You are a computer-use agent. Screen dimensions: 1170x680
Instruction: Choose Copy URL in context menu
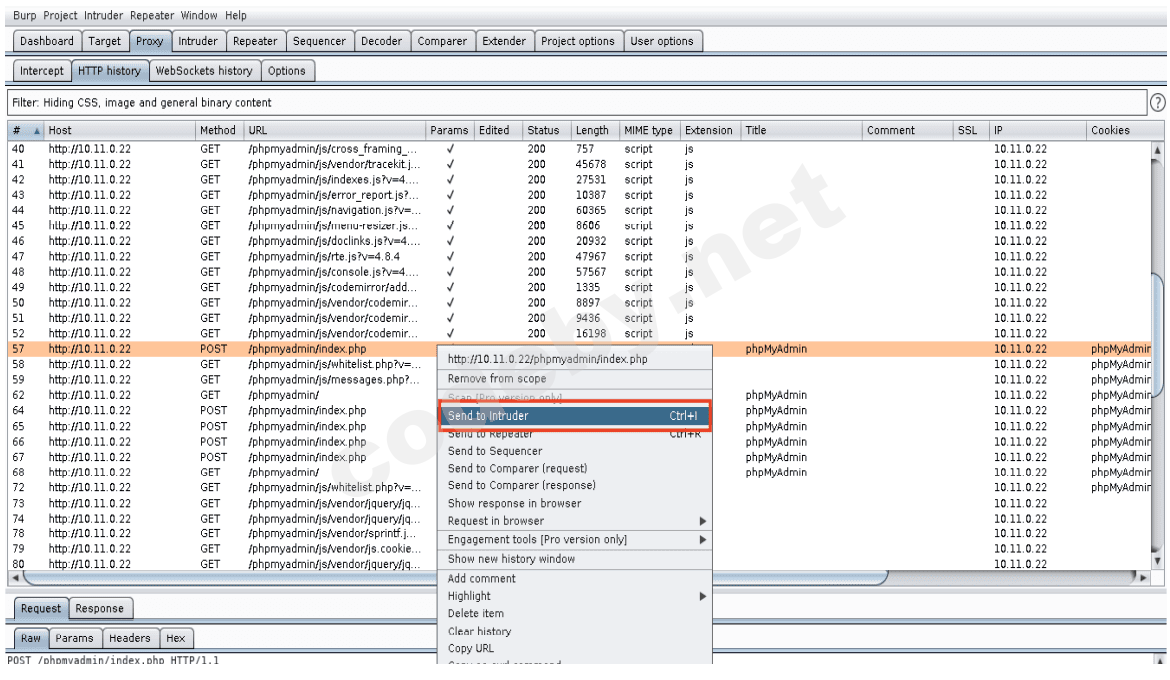[x=573, y=649]
